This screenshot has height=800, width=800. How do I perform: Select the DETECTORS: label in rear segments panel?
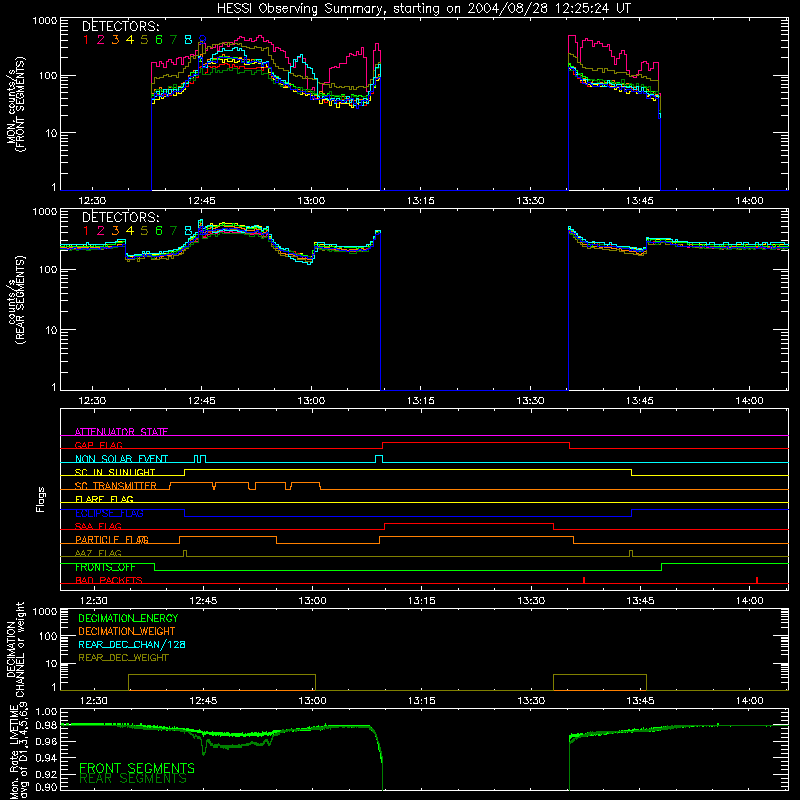(120, 217)
